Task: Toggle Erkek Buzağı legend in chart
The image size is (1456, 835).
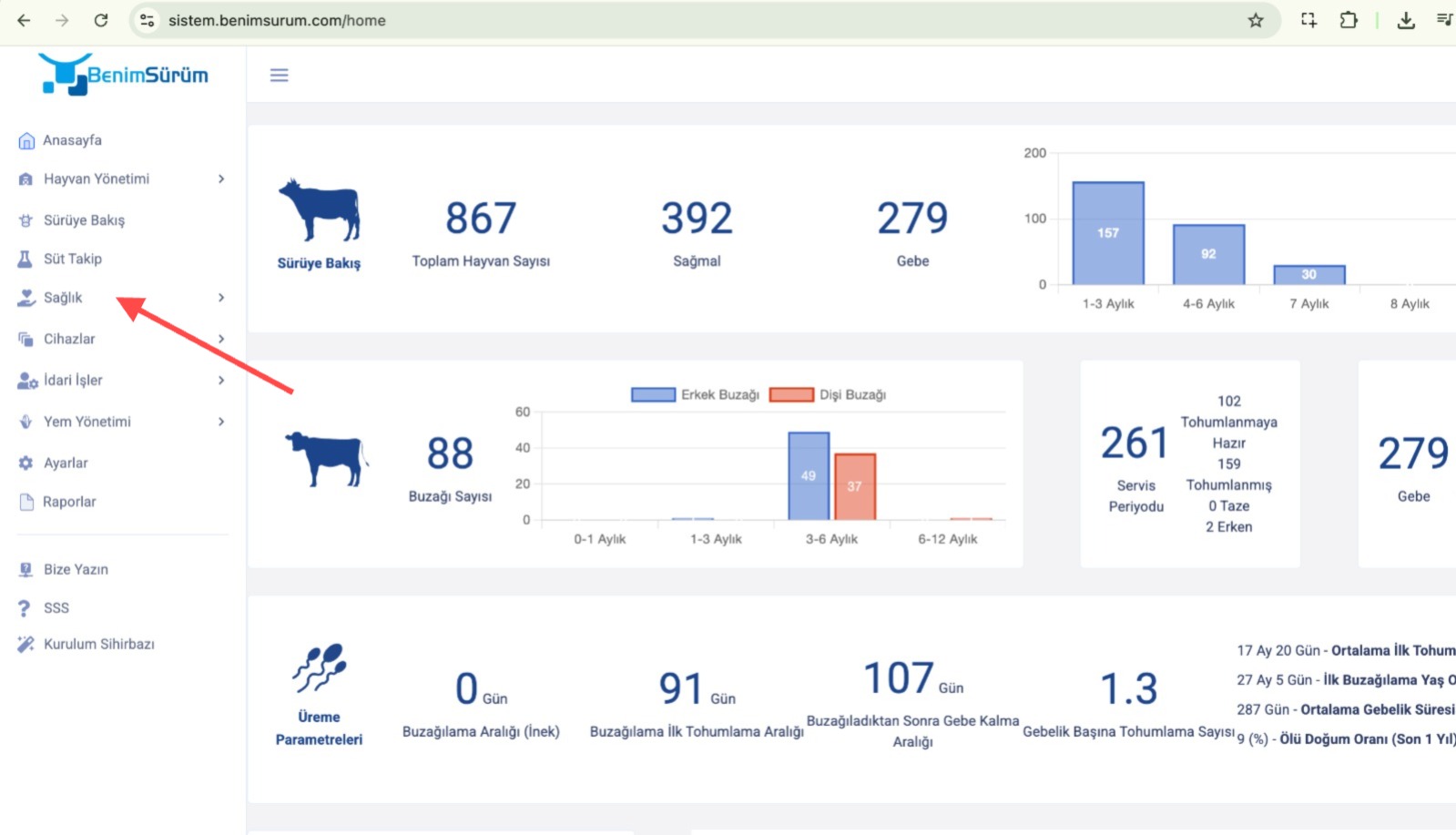Action: (696, 394)
